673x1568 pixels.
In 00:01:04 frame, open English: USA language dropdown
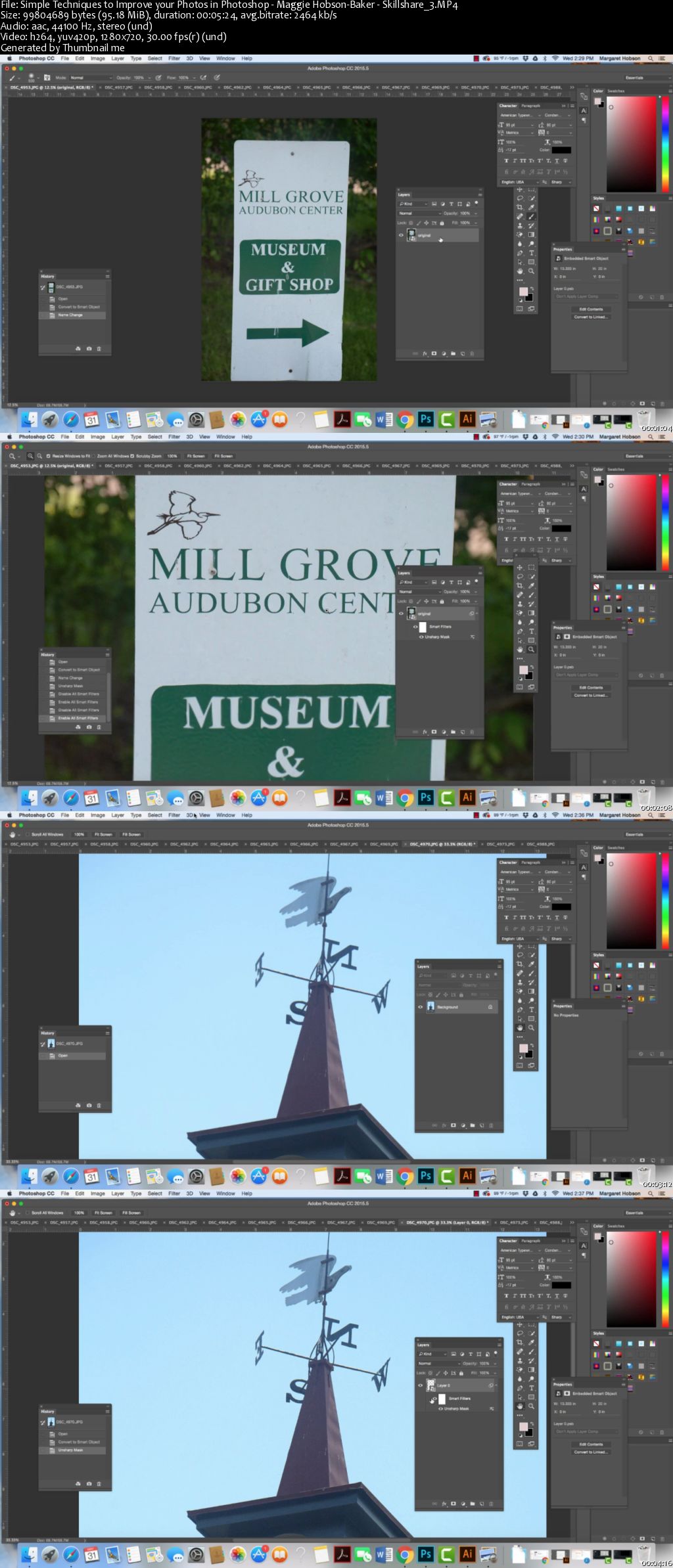[519, 182]
